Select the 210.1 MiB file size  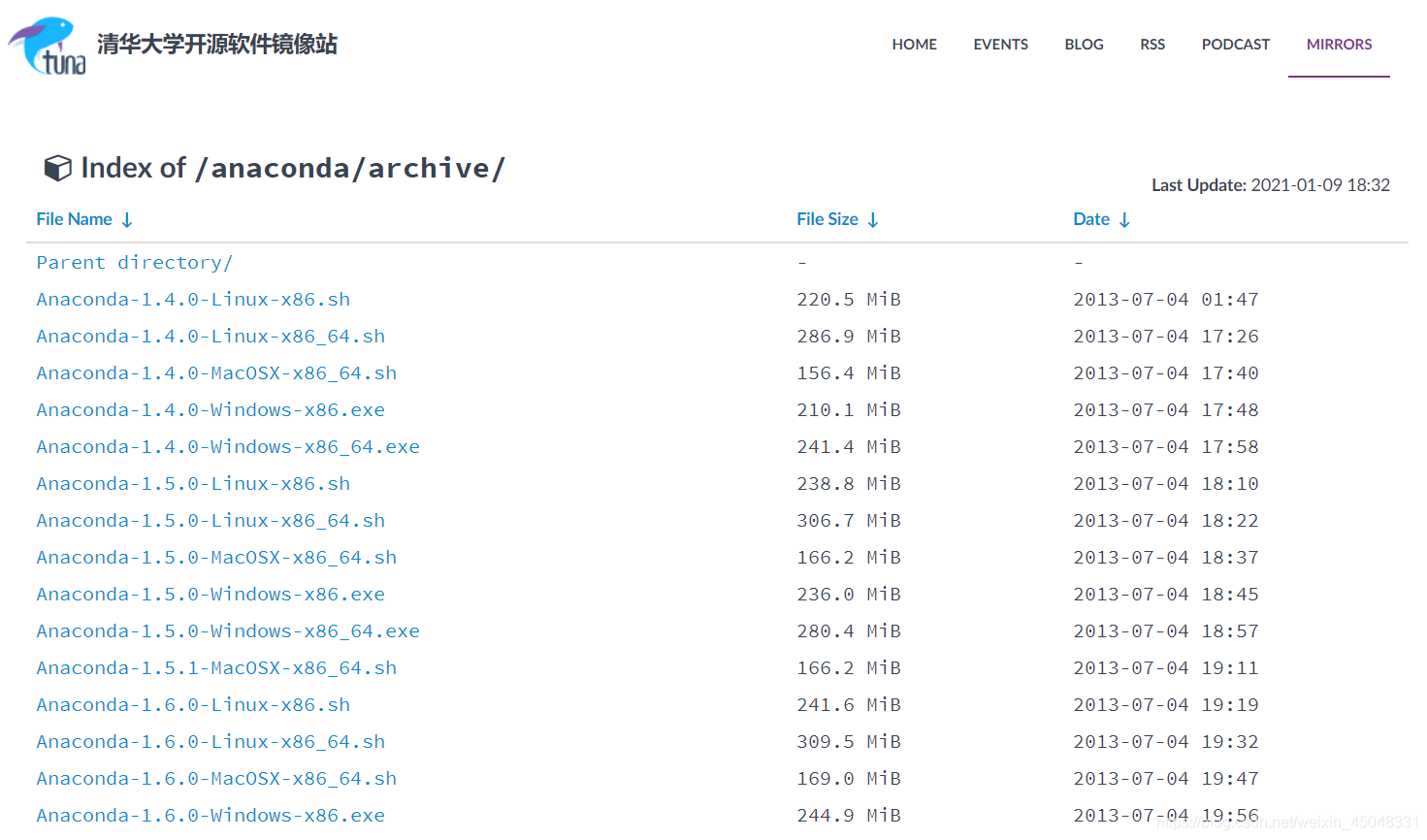849,410
